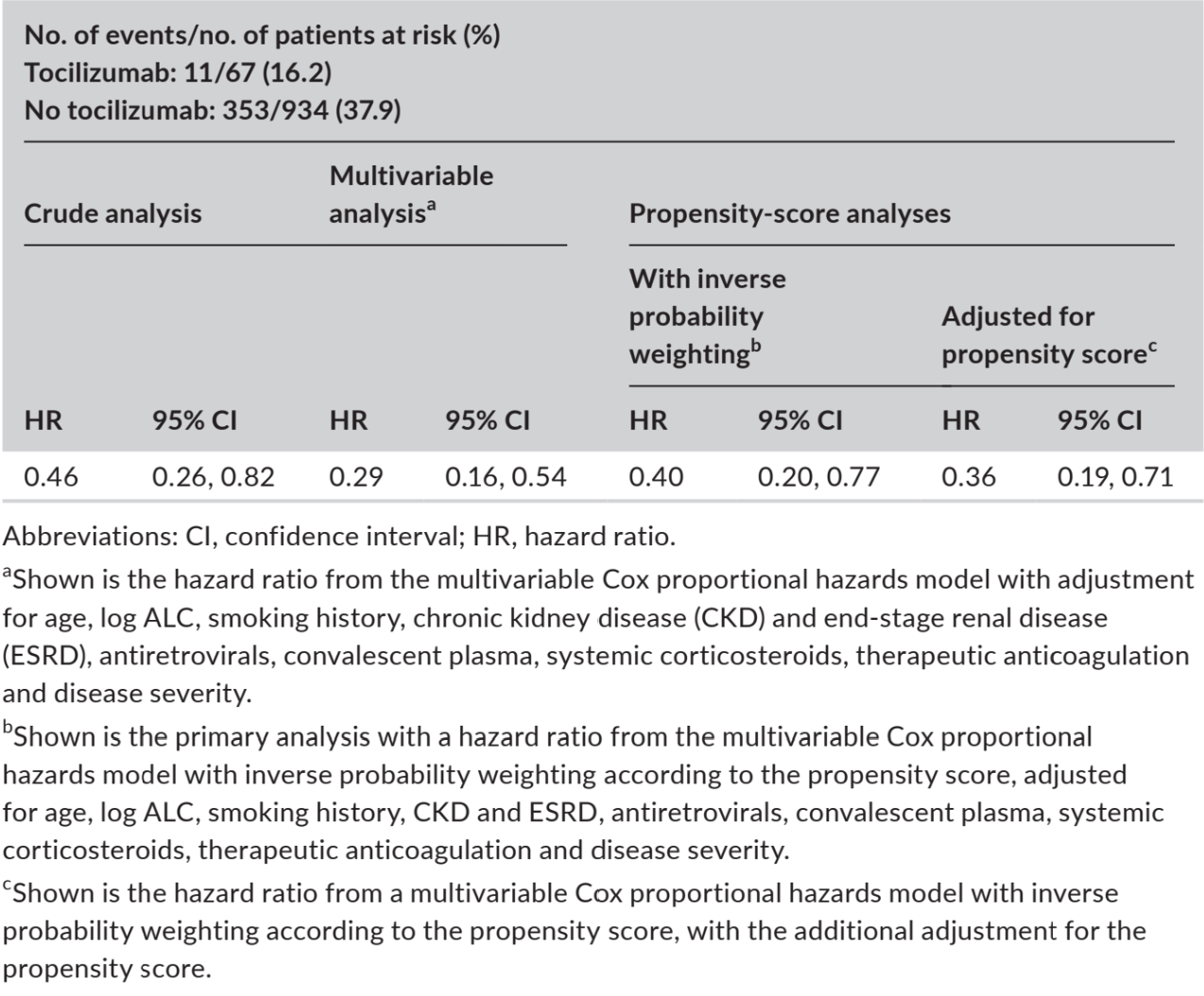Click the crude hazard ratio value 0.46
The height and width of the screenshot is (996, 1204).
pos(51,477)
